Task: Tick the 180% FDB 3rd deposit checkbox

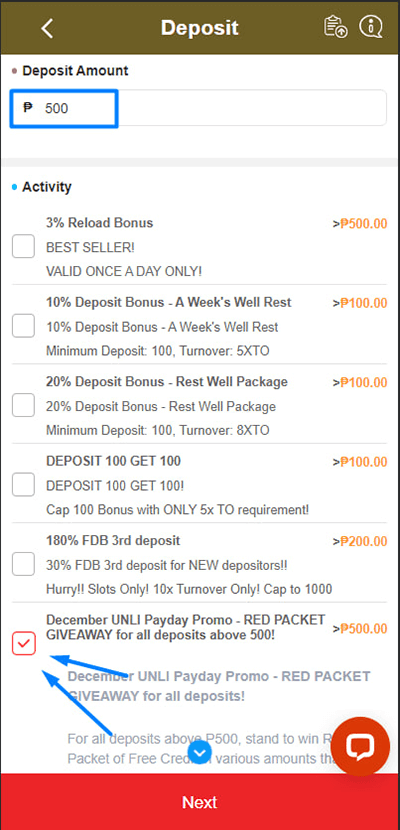Action: point(24,564)
